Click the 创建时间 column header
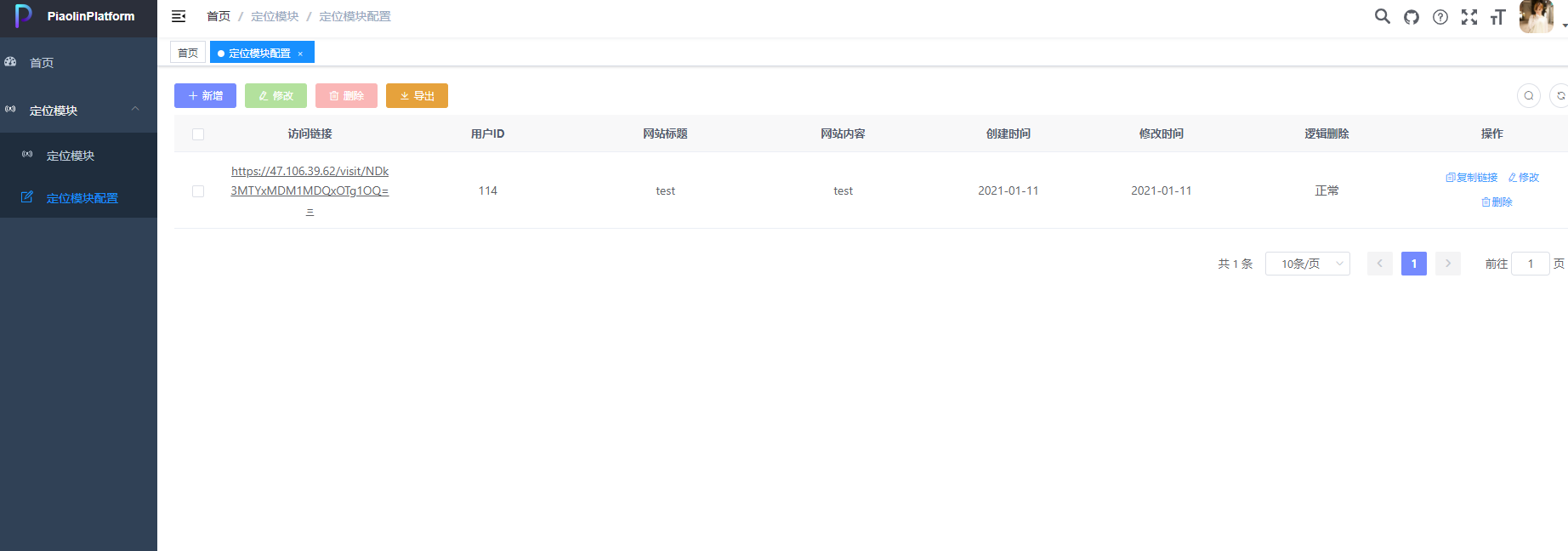 pos(1008,133)
